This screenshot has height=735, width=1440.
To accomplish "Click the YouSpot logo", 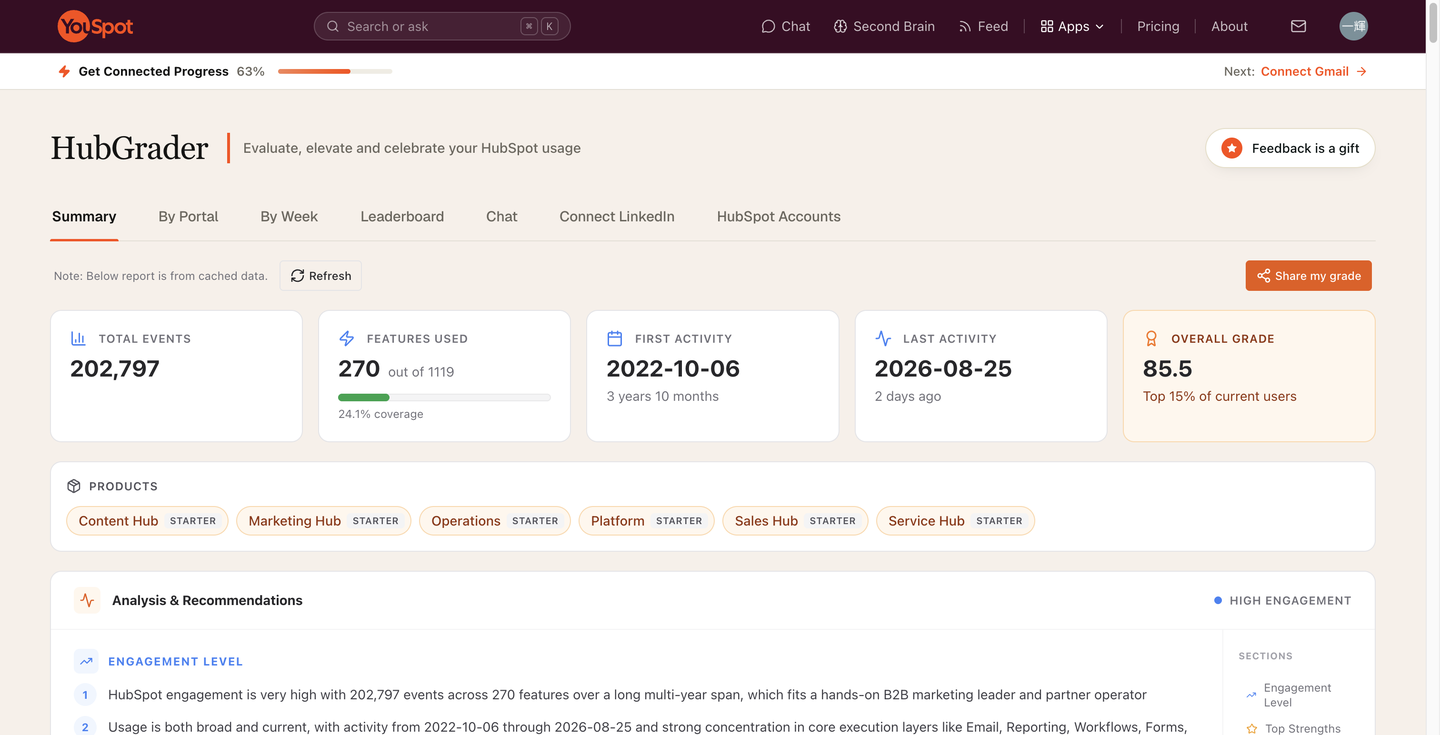I will point(95,26).
